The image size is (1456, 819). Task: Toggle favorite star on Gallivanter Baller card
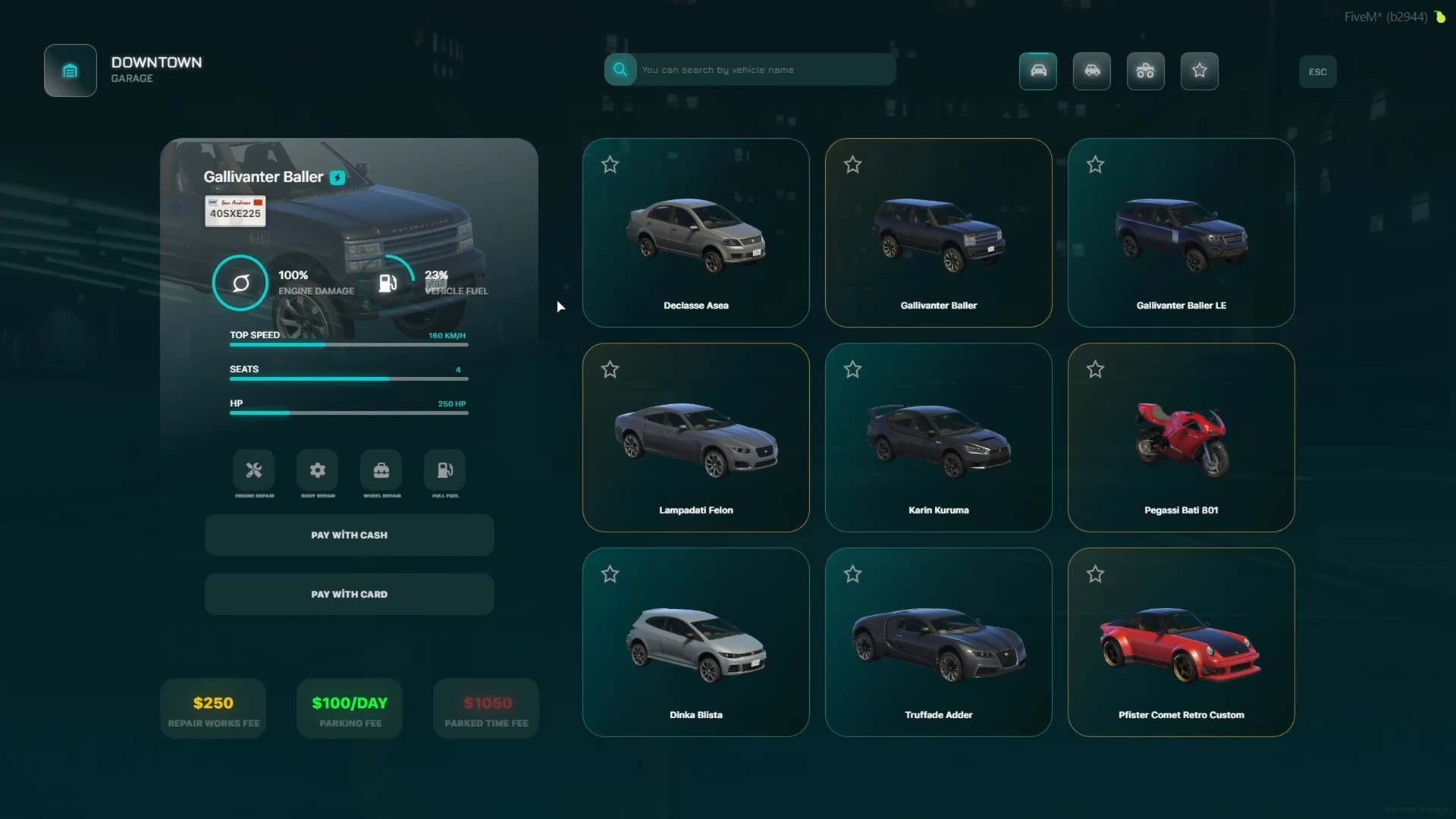[853, 165]
